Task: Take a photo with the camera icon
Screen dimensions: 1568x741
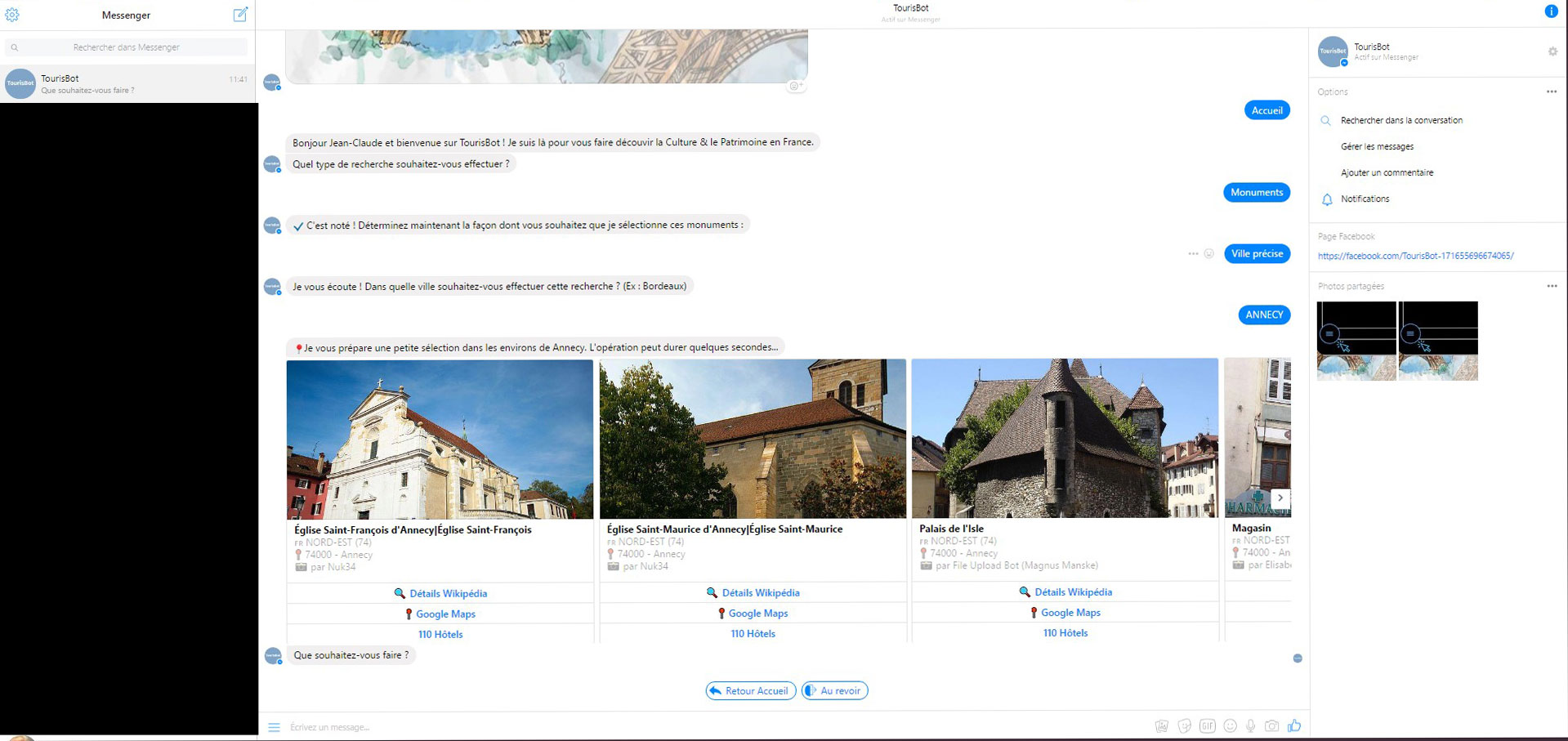Action: click(1271, 726)
